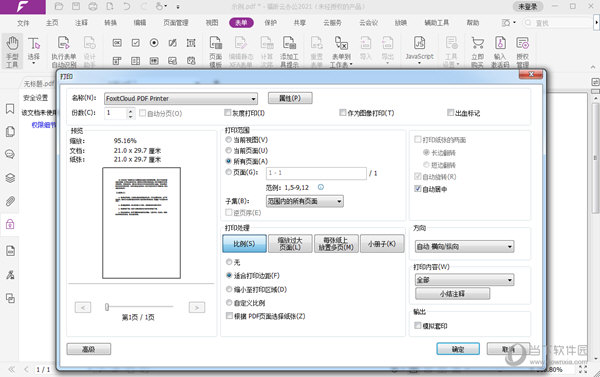Viewport: 600px width, 377px height.
Task: Click the Scale (比例) print handling button
Action: pyautogui.click(x=244, y=243)
